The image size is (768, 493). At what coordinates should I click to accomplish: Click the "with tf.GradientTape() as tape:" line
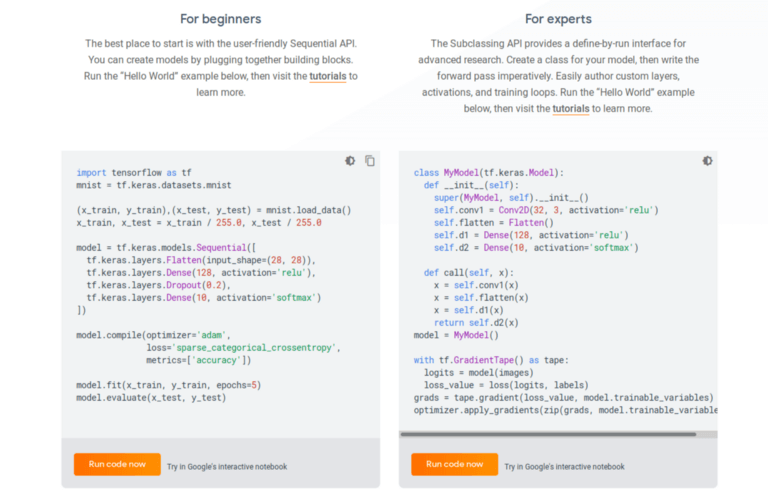click(x=491, y=360)
